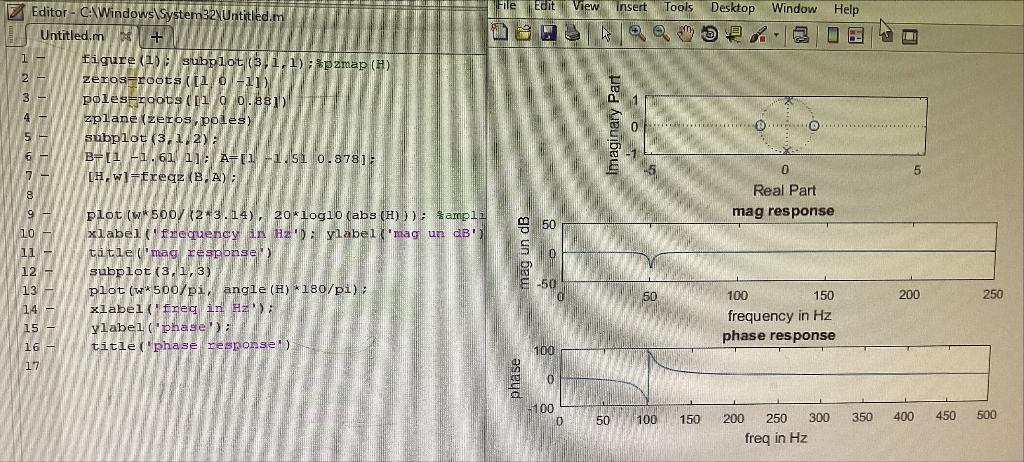The height and width of the screenshot is (462, 1024).
Task: Click the notch dip in magnitude plot
Action: pos(651,263)
